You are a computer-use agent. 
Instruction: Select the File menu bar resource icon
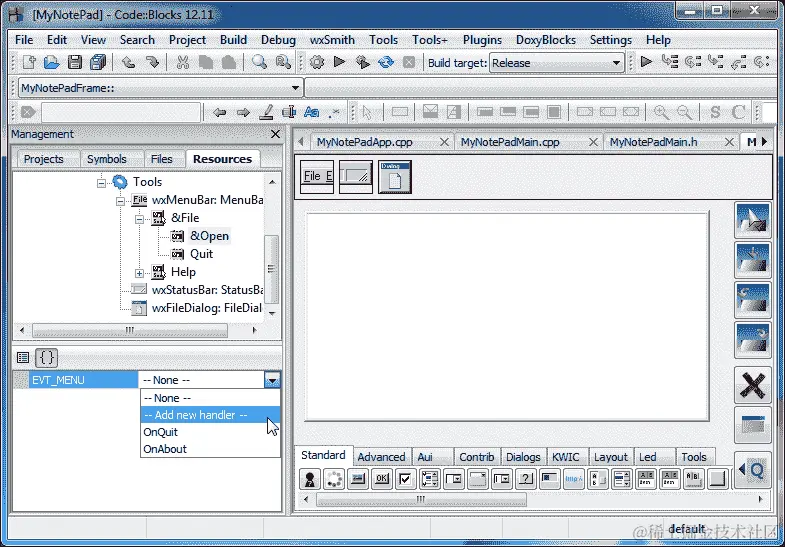tap(317, 177)
